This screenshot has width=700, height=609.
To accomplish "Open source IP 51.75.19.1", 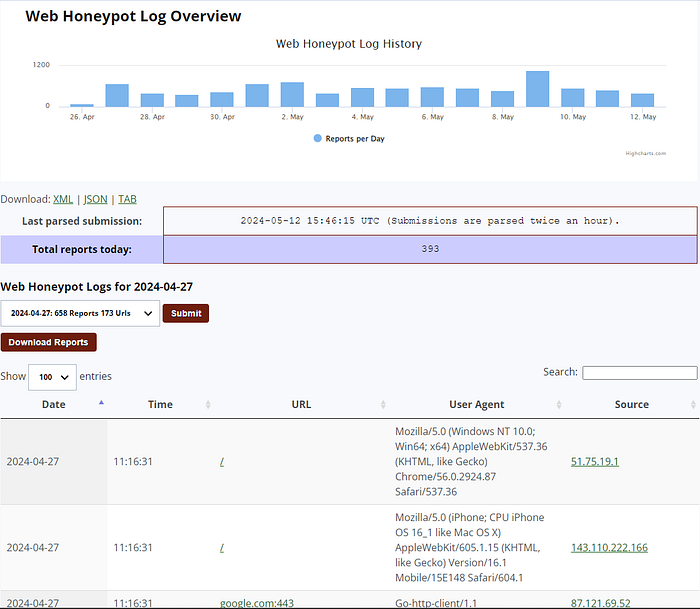I will [595, 462].
